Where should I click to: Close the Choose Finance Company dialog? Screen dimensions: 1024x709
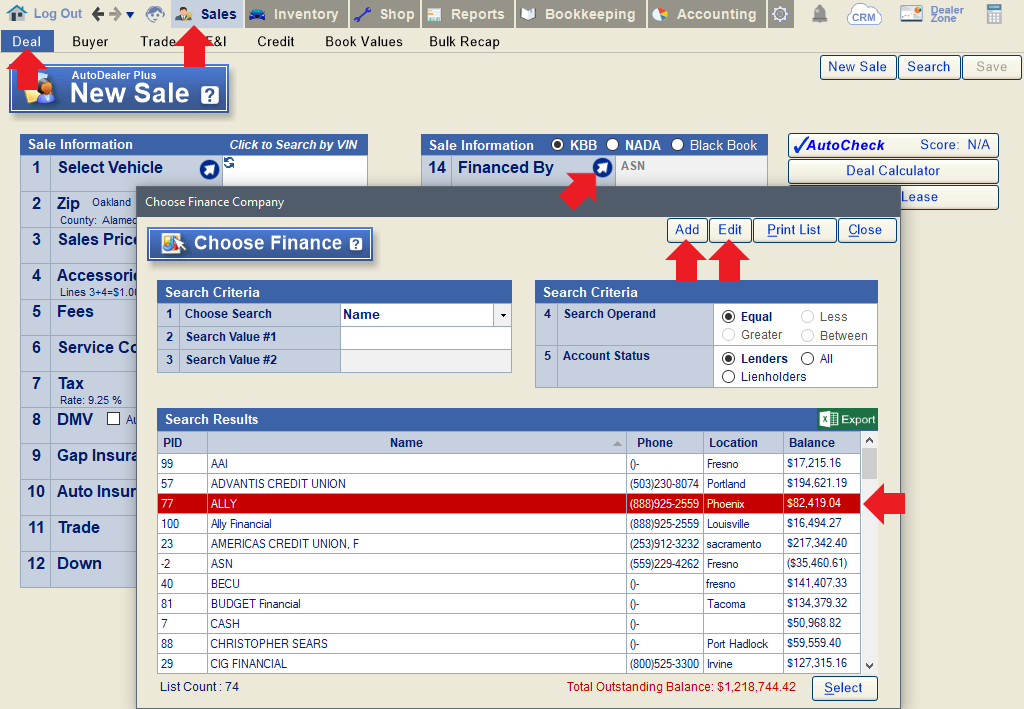coord(865,230)
